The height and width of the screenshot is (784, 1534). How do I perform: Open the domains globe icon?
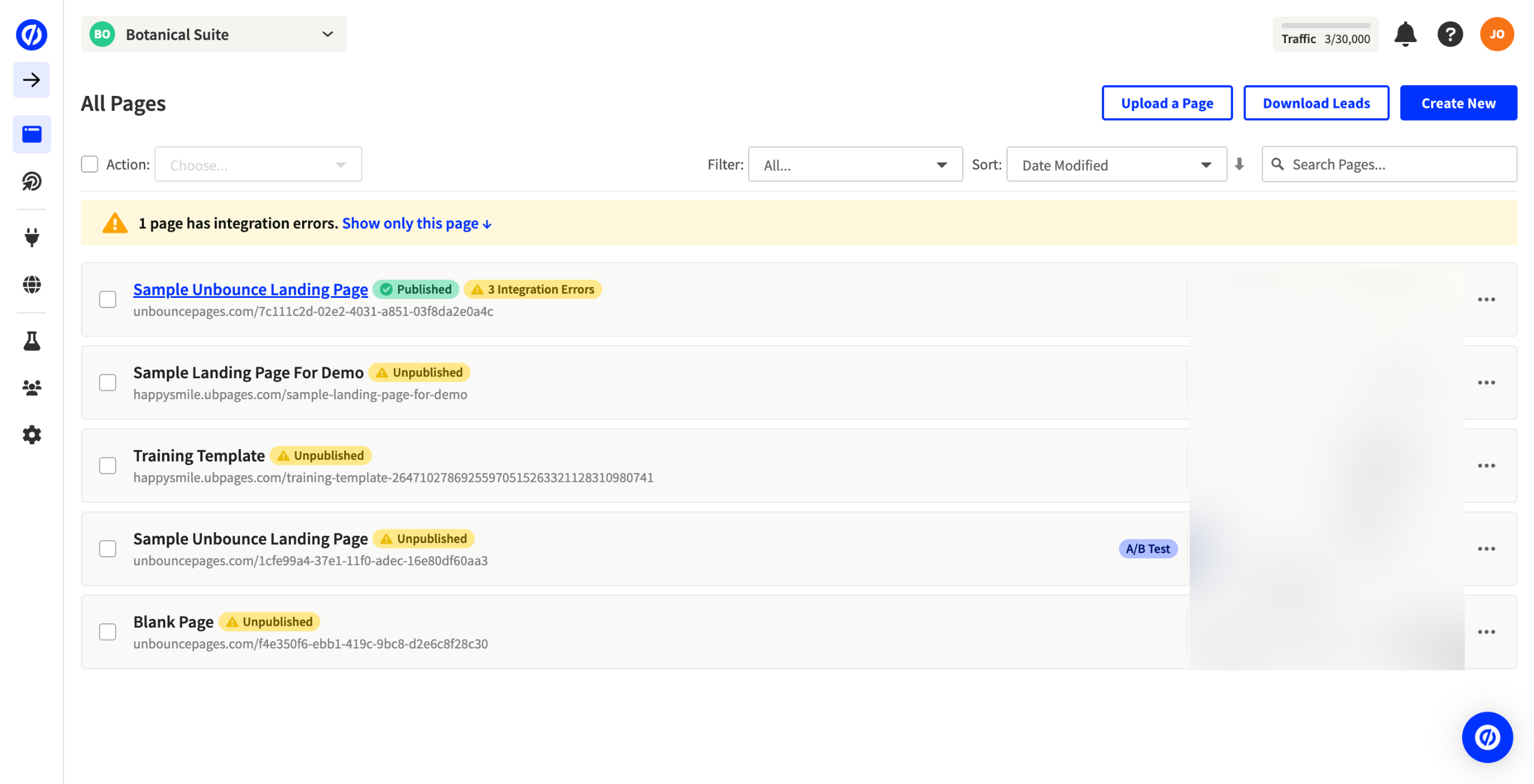[31, 284]
